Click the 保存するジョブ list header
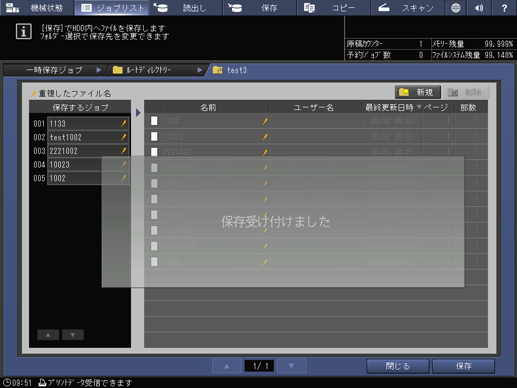The height and width of the screenshot is (388, 517). (x=80, y=107)
